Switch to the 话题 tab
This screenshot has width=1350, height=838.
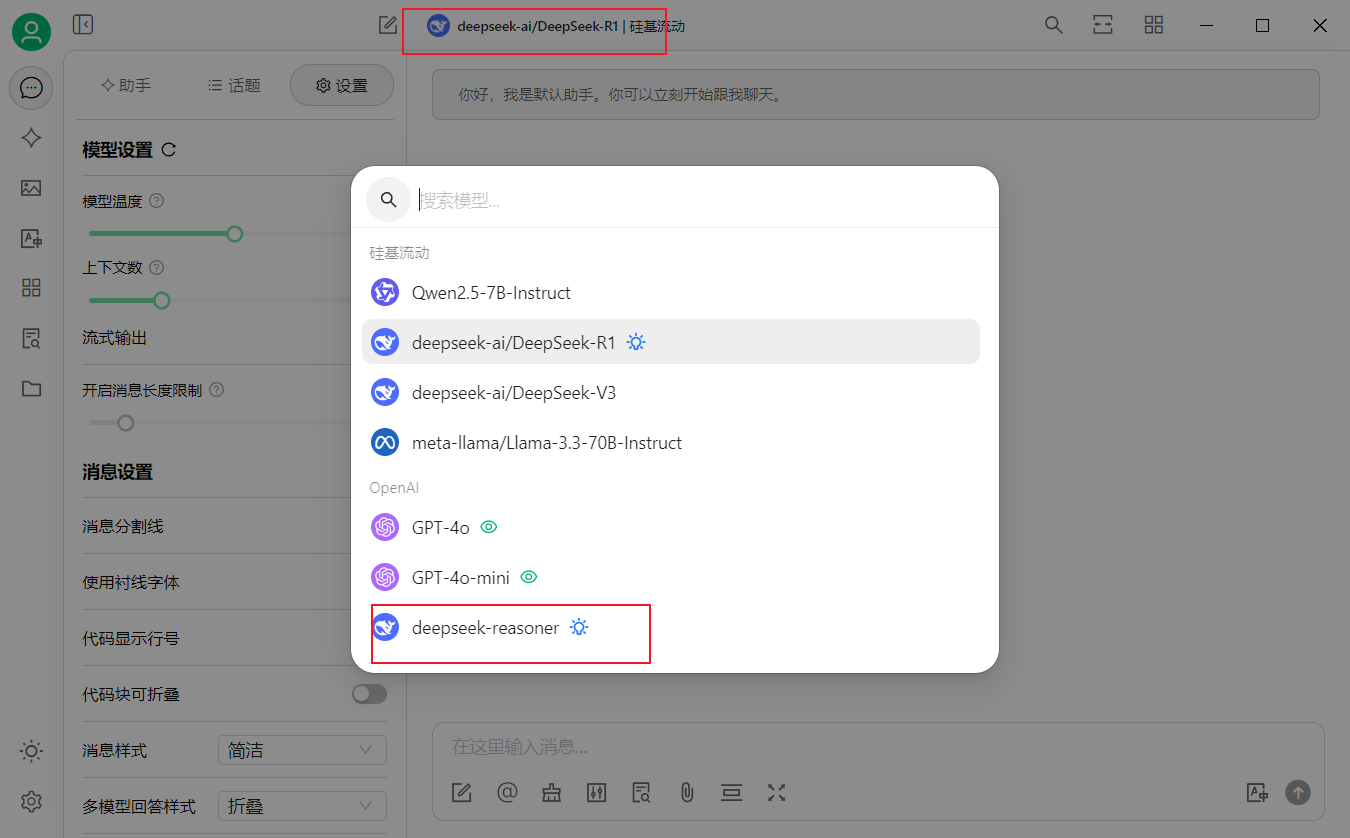[234, 86]
